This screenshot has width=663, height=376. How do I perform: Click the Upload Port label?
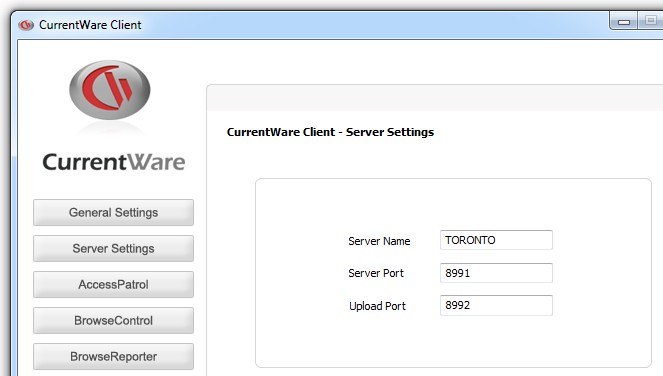(x=377, y=306)
